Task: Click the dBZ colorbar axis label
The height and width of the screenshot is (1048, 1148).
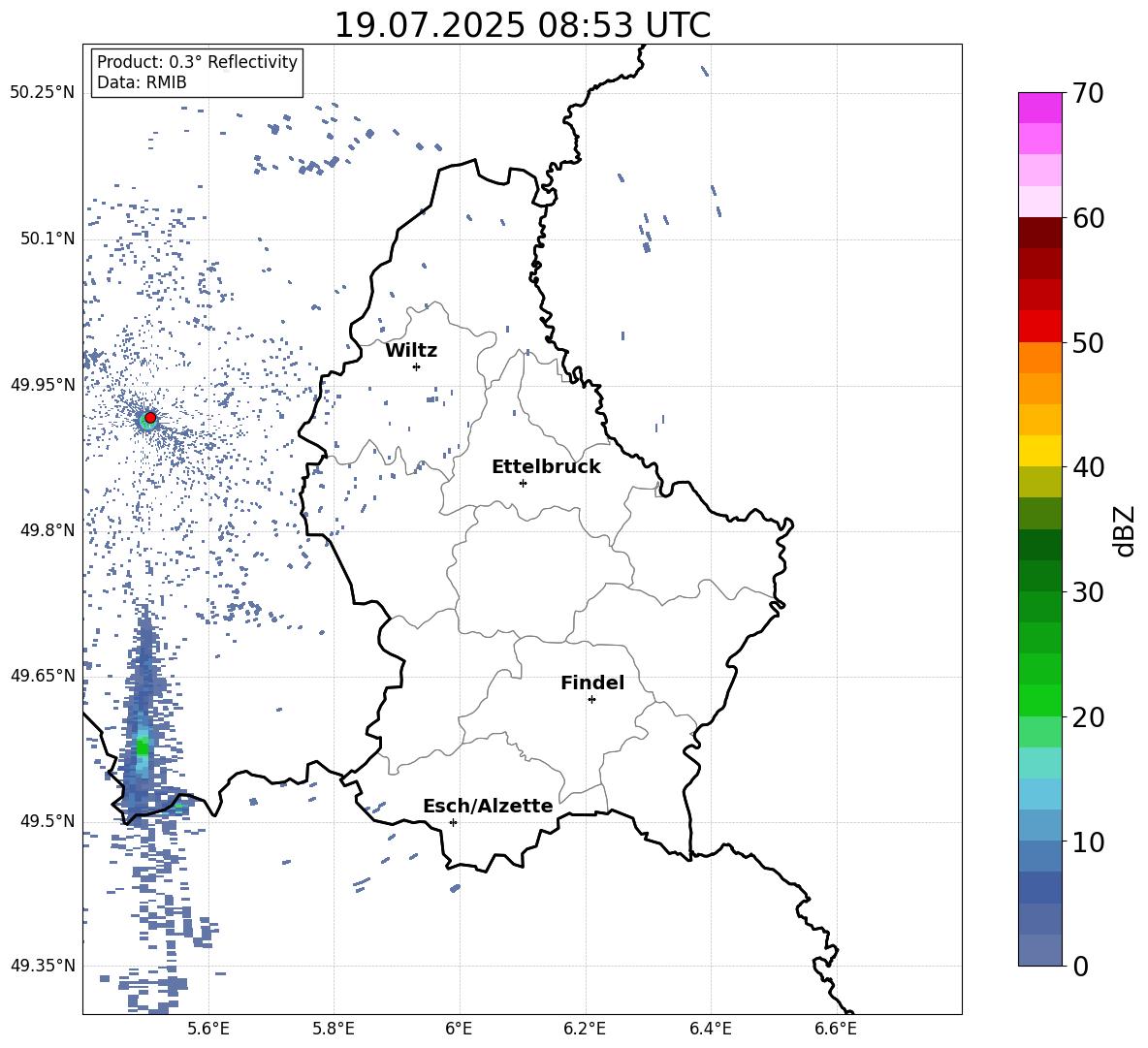Action: click(x=1123, y=530)
